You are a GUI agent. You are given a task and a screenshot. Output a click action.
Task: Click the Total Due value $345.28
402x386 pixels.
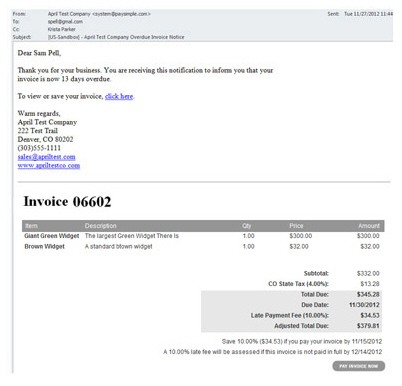368,295
